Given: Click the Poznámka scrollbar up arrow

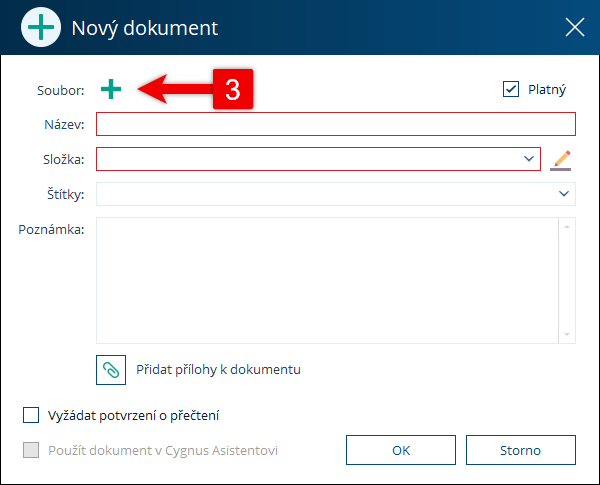Looking at the screenshot, I should tap(567, 227).
